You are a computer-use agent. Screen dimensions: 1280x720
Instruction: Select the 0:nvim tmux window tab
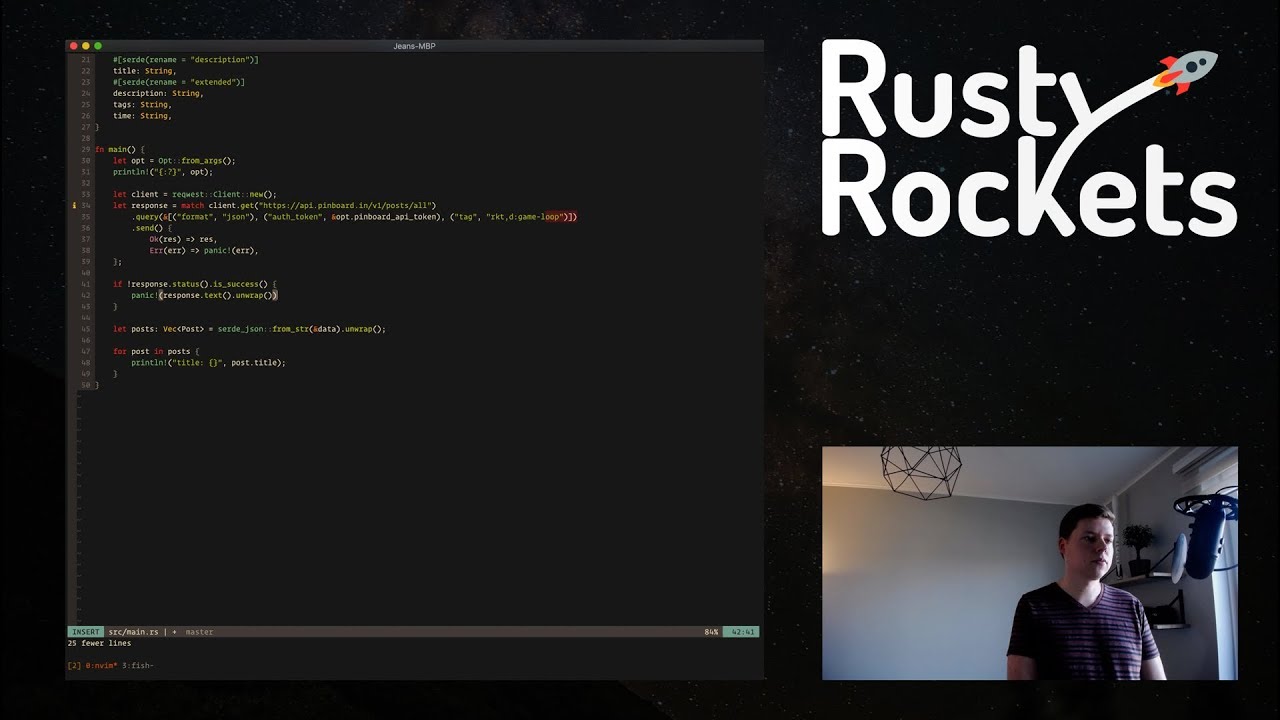101,665
